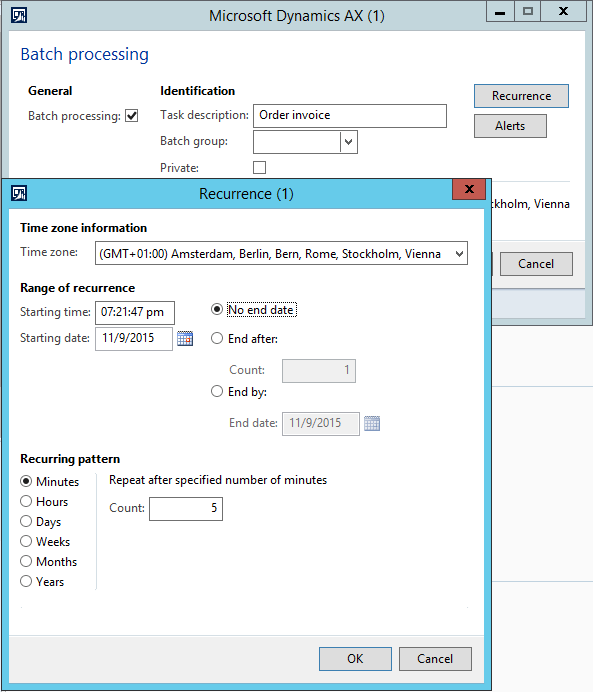Click the End after Count field
593x692 pixels.
point(319,371)
